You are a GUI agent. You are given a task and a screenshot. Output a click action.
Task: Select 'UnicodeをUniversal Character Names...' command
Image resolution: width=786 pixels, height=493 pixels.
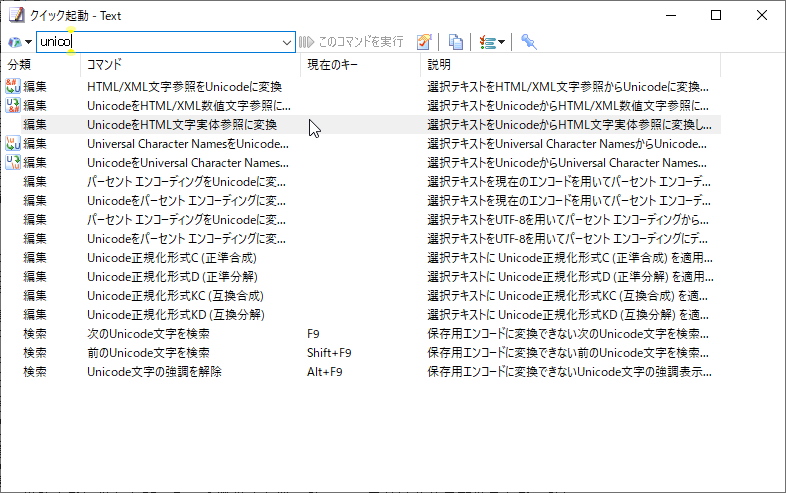(x=188, y=163)
